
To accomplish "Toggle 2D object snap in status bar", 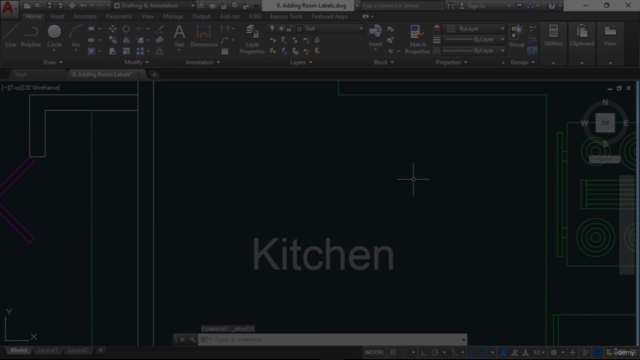I will pyautogui.click(x=484, y=352).
